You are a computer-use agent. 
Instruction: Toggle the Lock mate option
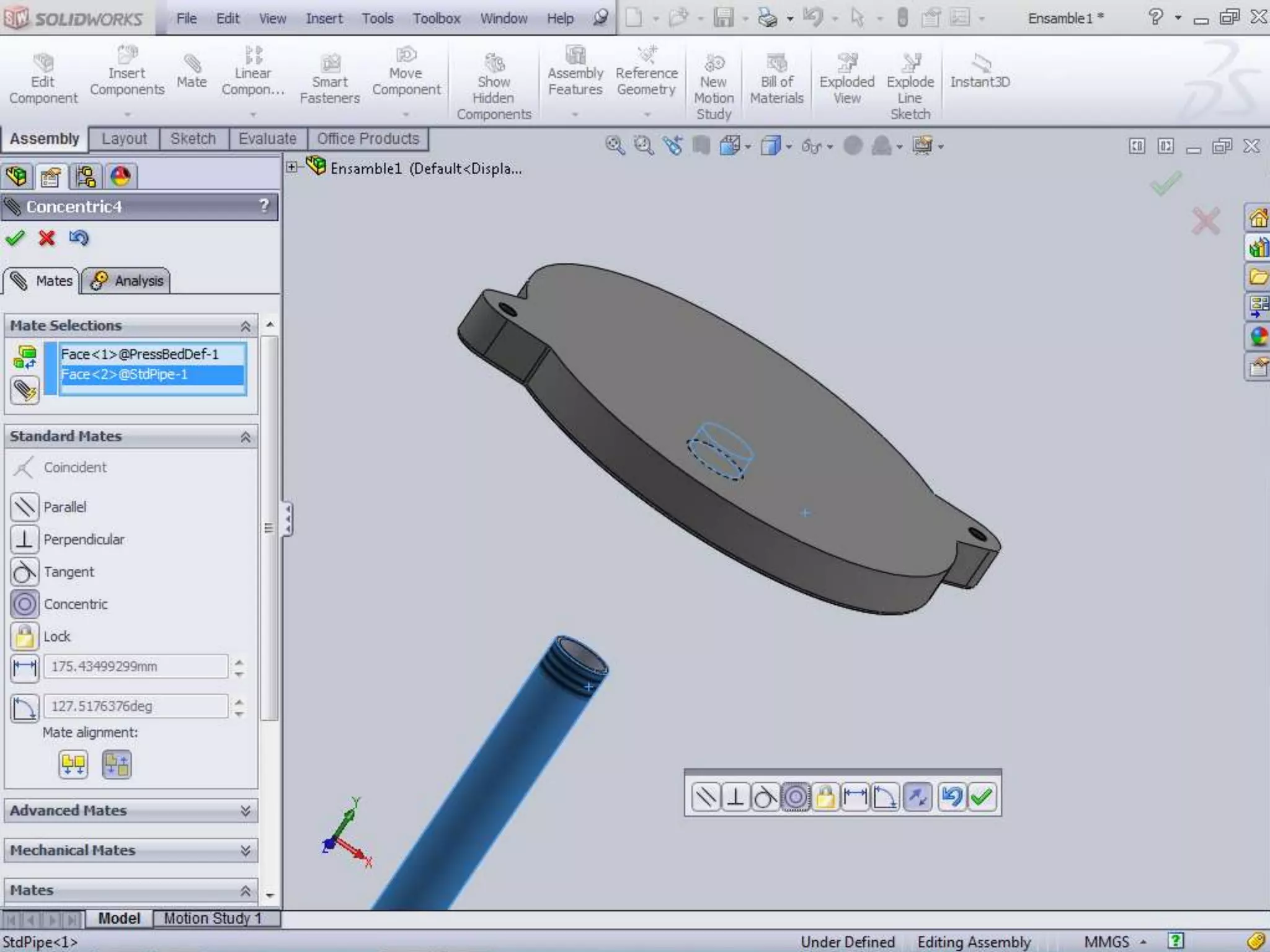pyautogui.click(x=25, y=637)
